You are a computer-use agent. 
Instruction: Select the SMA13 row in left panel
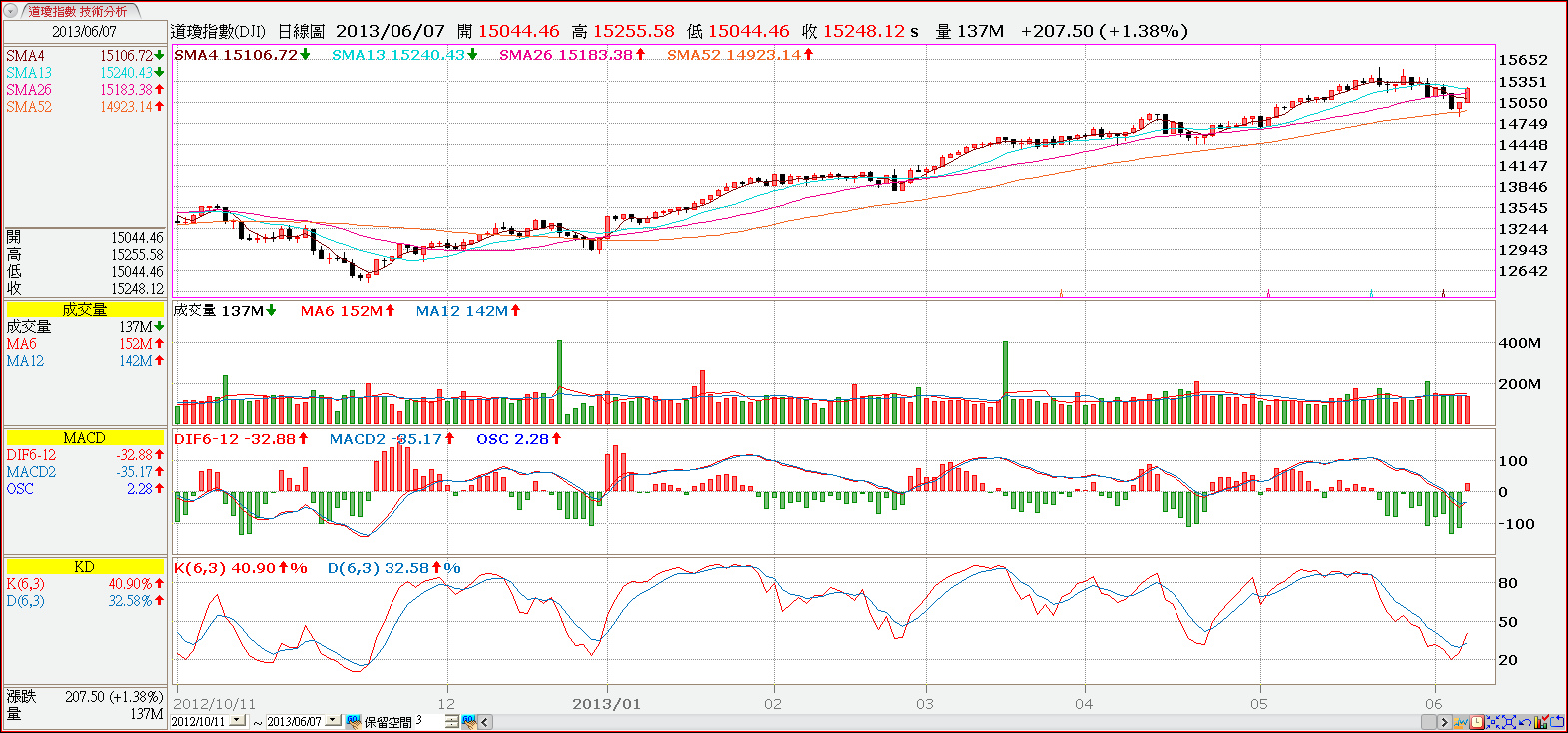[85, 73]
